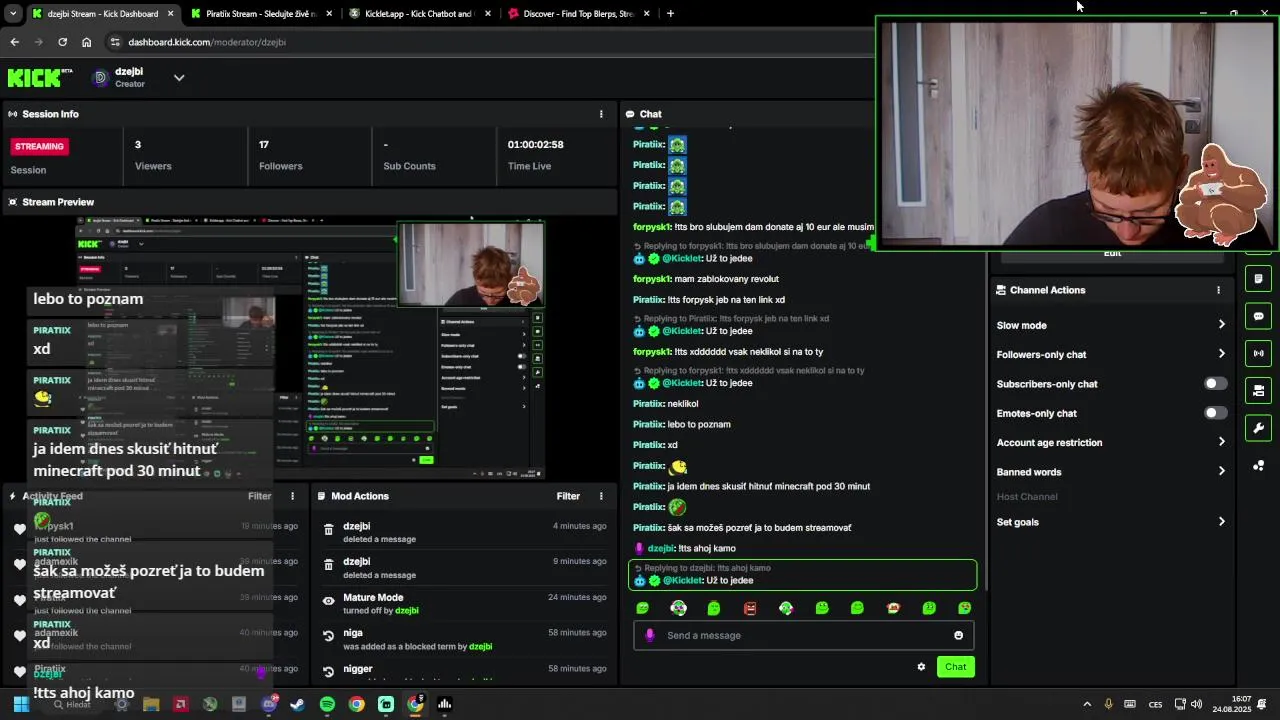The width and height of the screenshot is (1280, 720).
Task: Expand Account age restriction options
Action: point(1110,442)
